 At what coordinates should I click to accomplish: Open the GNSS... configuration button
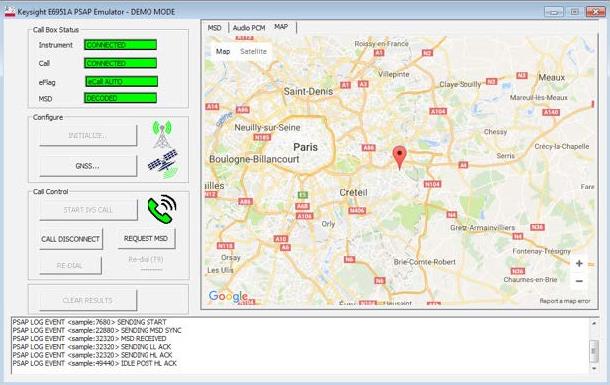pos(88,166)
